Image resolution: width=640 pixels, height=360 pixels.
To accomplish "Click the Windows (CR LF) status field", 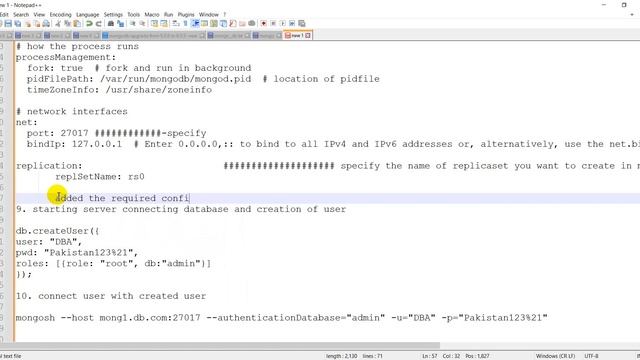I will tap(555, 356).
